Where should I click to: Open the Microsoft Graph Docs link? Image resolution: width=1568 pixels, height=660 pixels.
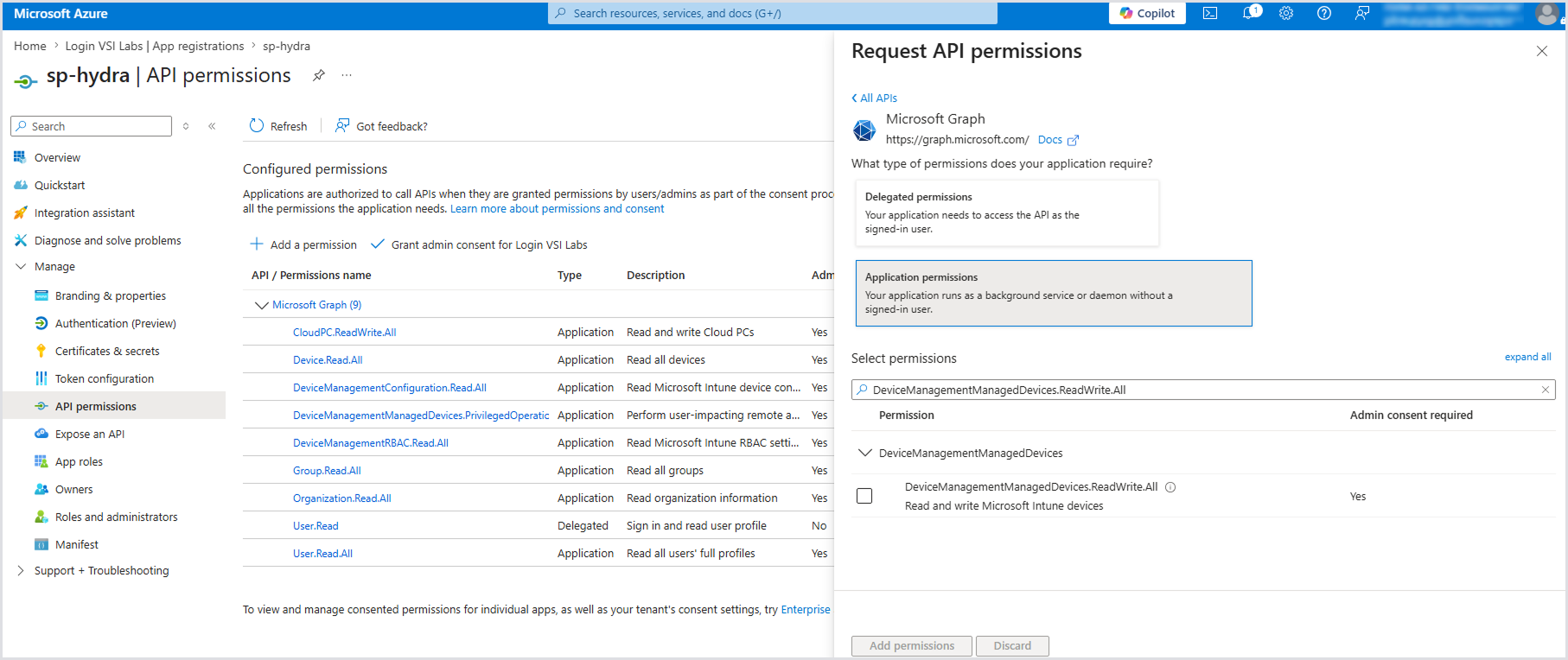tap(1058, 139)
